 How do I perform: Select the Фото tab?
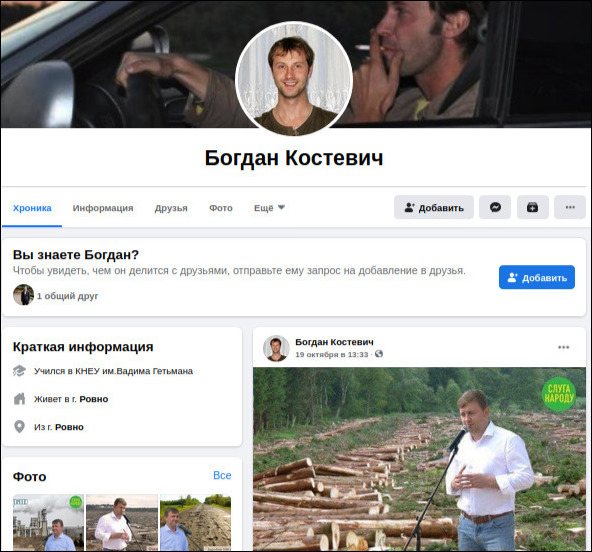pos(221,208)
